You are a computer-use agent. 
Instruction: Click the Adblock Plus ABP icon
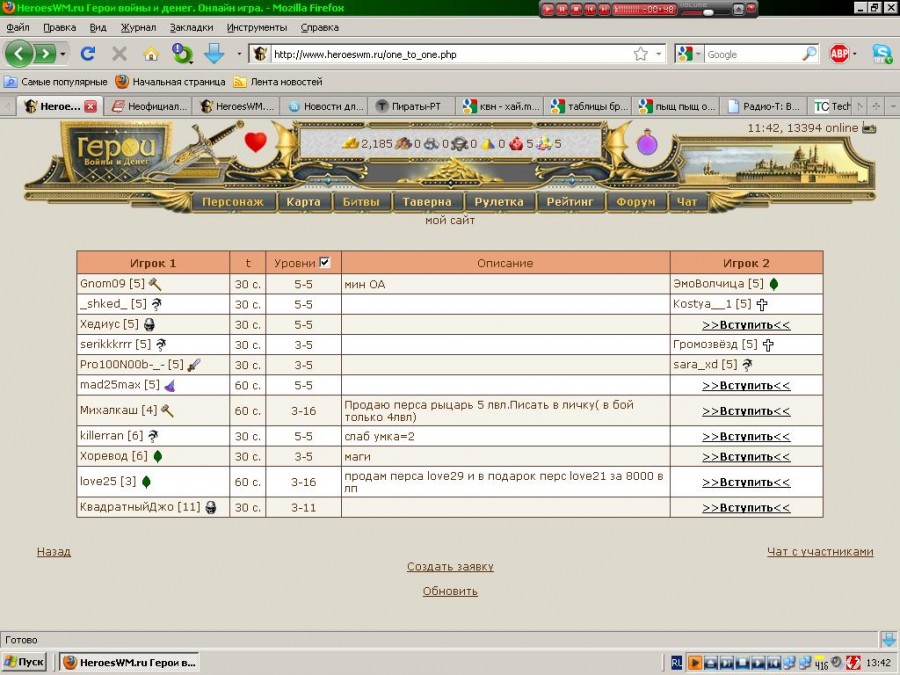click(839, 54)
